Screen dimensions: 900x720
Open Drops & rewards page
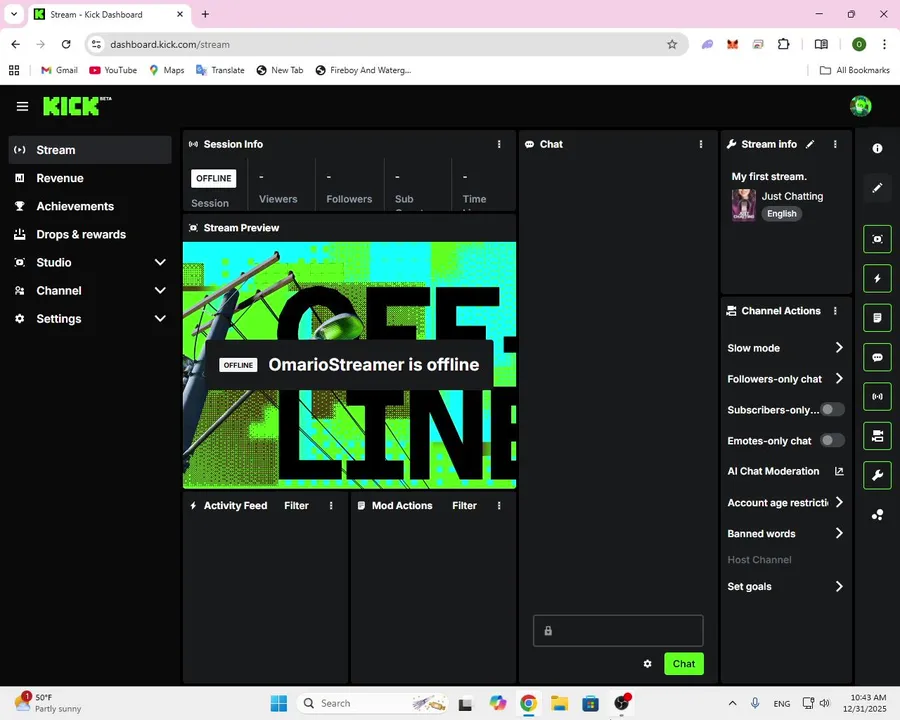click(x=90, y=234)
